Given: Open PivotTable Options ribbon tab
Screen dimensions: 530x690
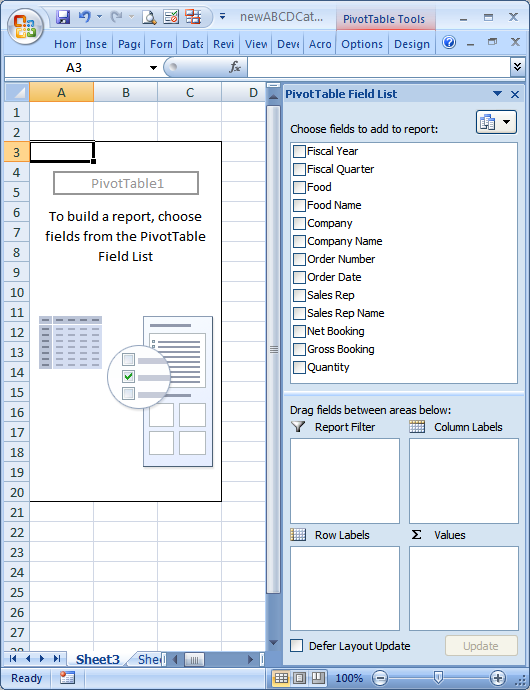Looking at the screenshot, I should (x=362, y=44).
